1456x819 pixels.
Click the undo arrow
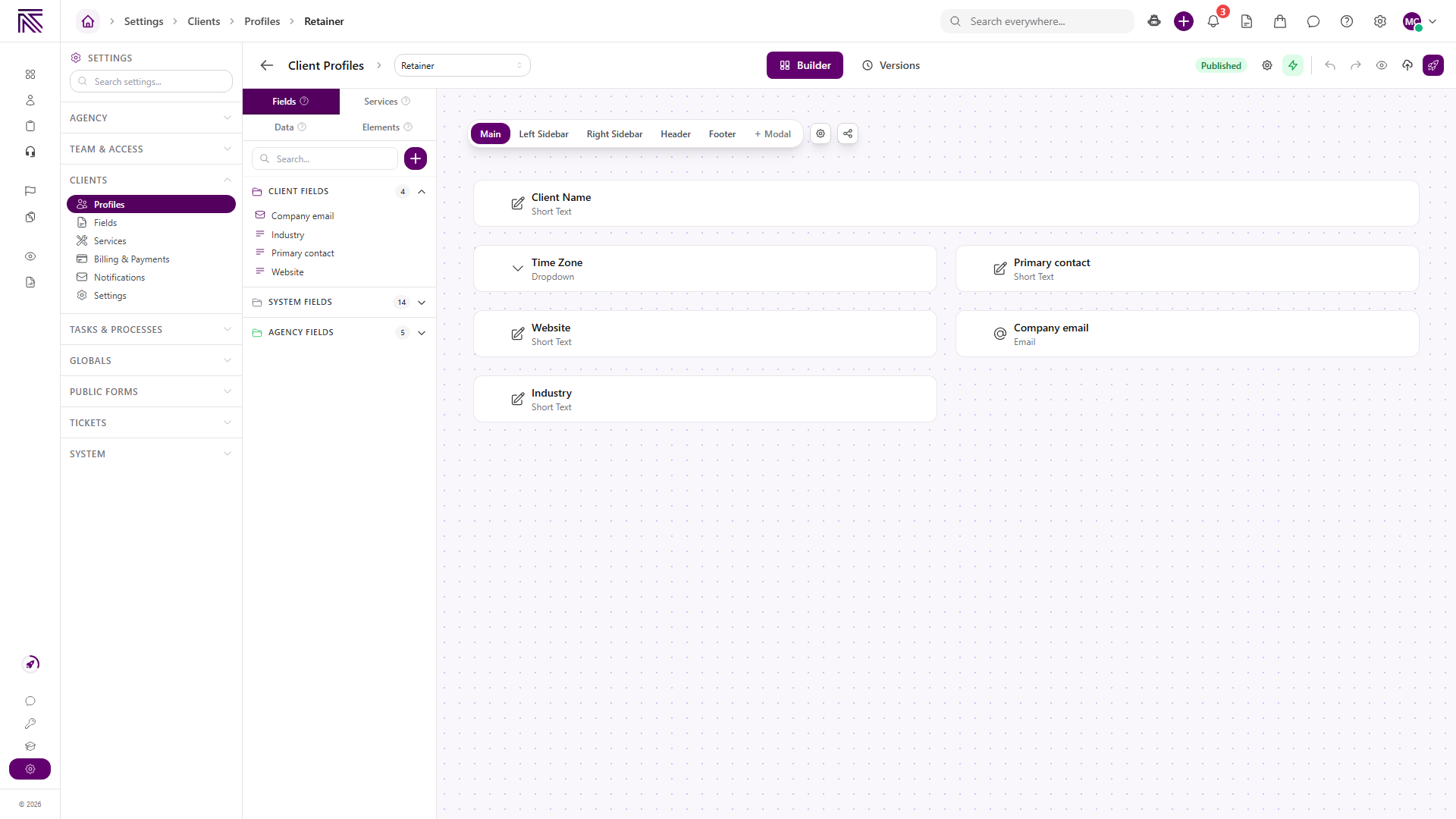pos(1330,65)
